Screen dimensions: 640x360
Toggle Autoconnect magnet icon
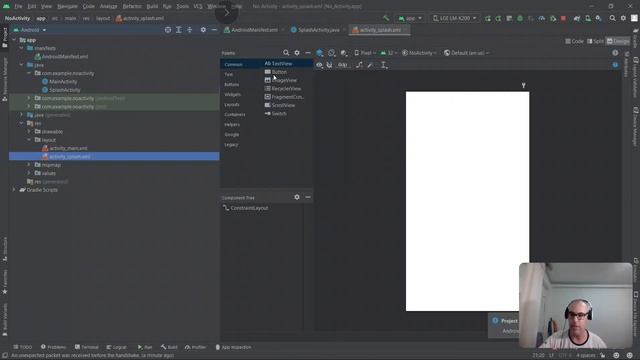click(x=329, y=65)
